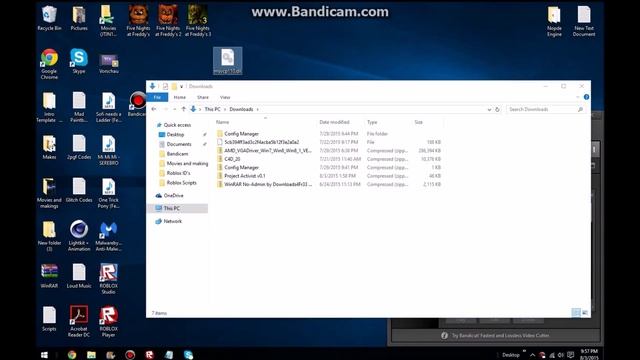Open the Bandicam taskbar button
Image resolution: width=640 pixels, height=360 pixels.
130,355
